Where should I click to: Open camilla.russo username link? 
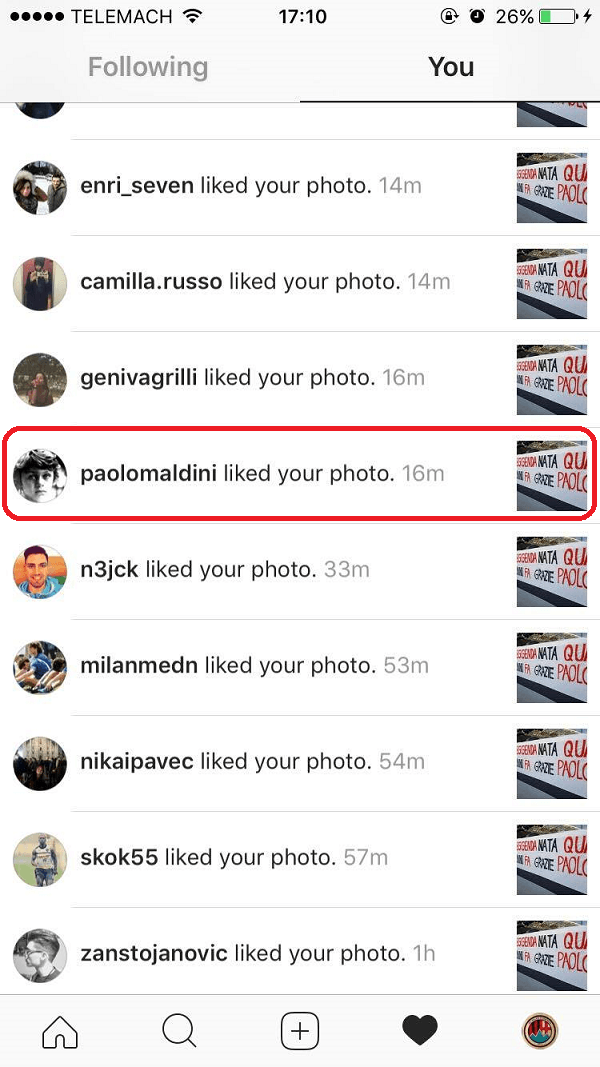[x=151, y=281]
